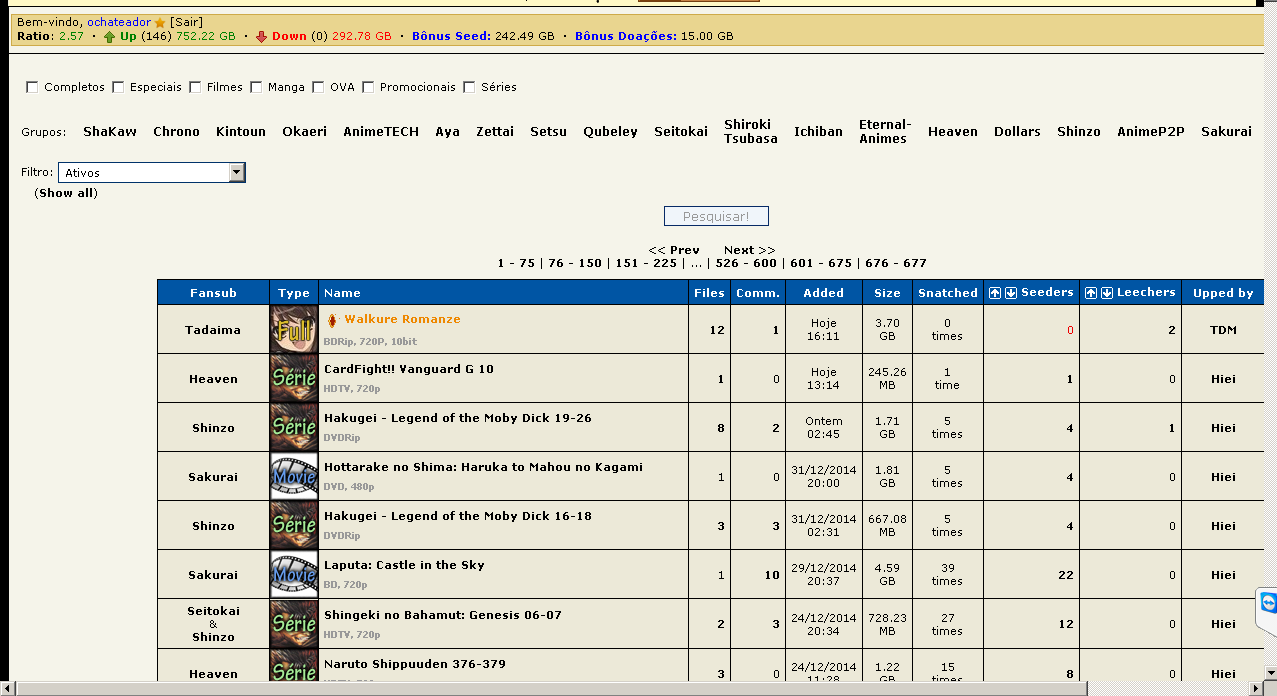Open Shingeki no Bahamut: Genesis 06-07
Screen dimensions: 1277x696
click(443, 614)
